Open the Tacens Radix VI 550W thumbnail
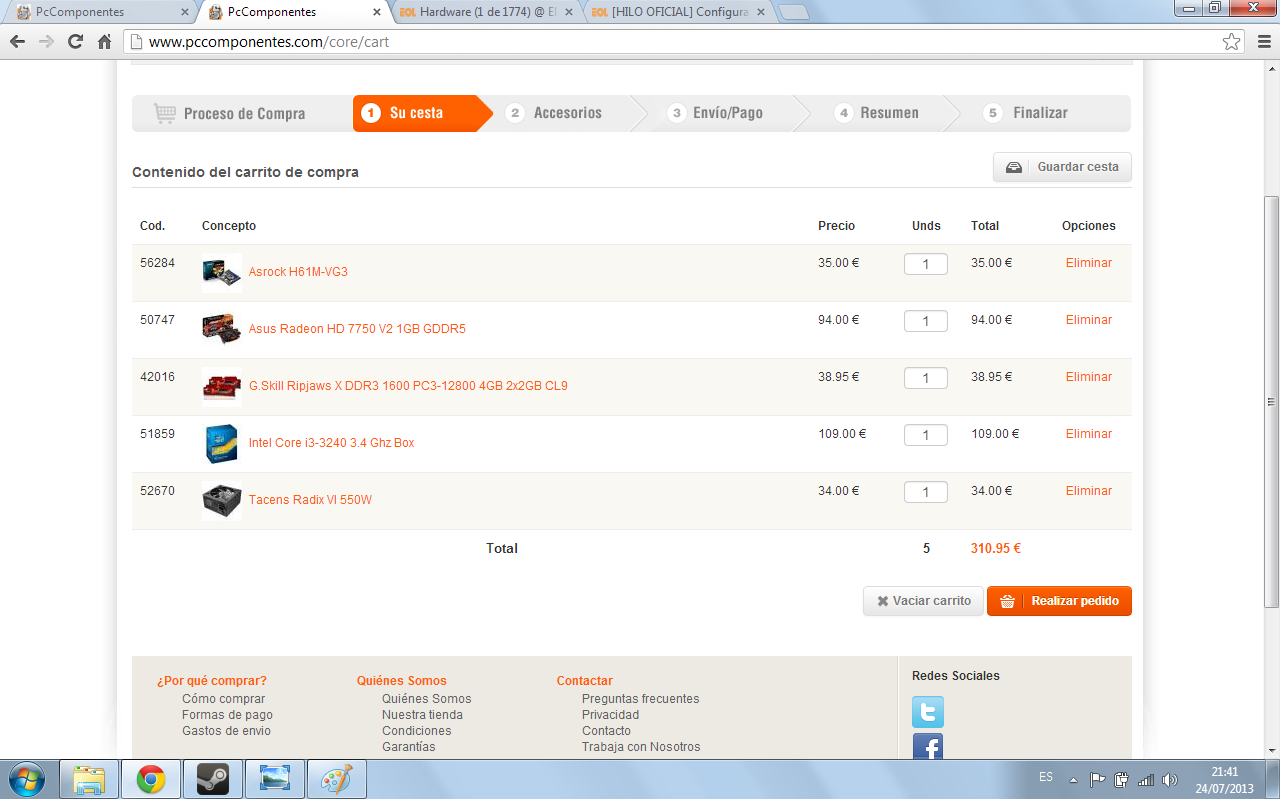Screen dimensions: 1280x800 (x=221, y=500)
